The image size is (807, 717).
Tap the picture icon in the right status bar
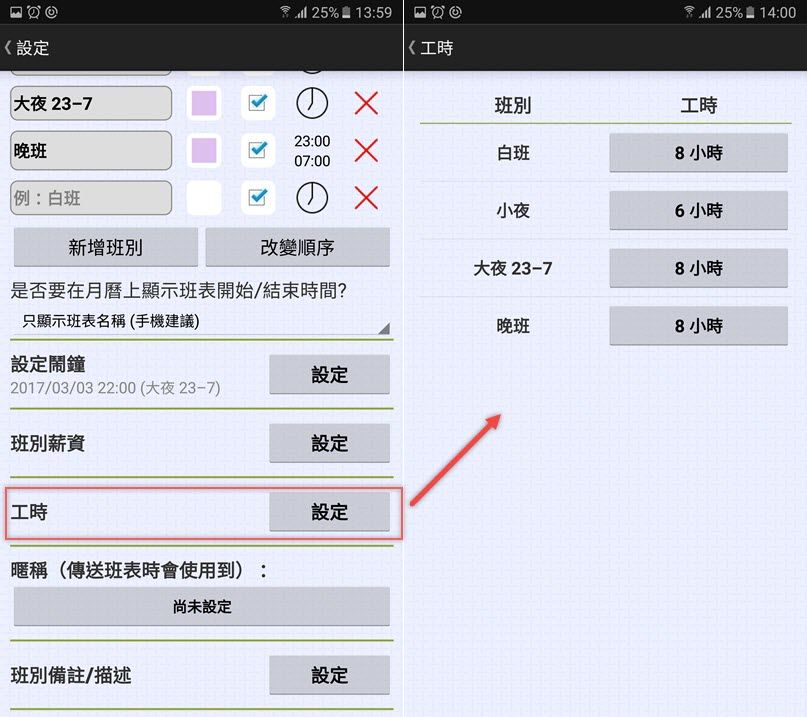tap(420, 12)
